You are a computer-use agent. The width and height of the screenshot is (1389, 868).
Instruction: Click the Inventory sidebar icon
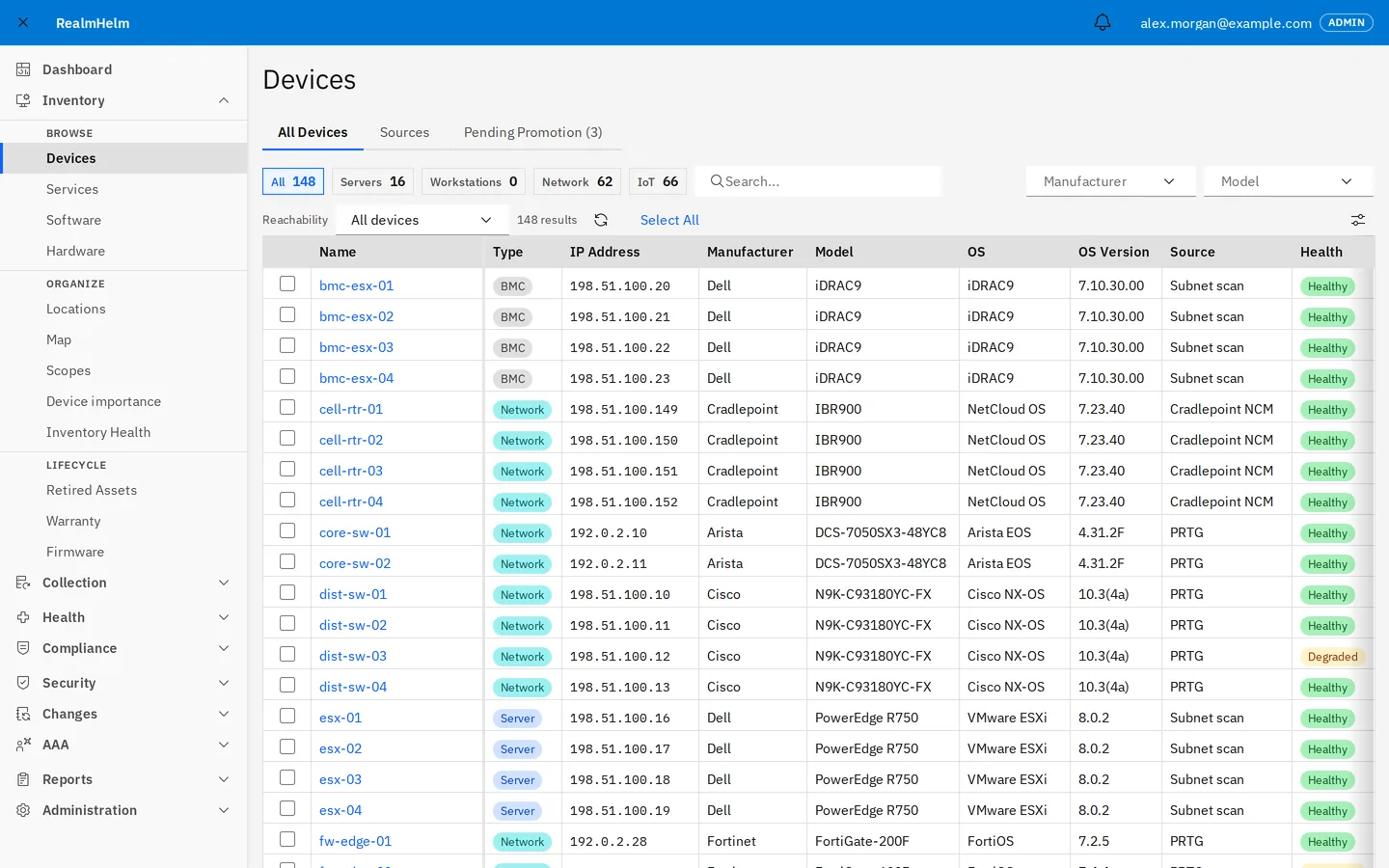(23, 100)
